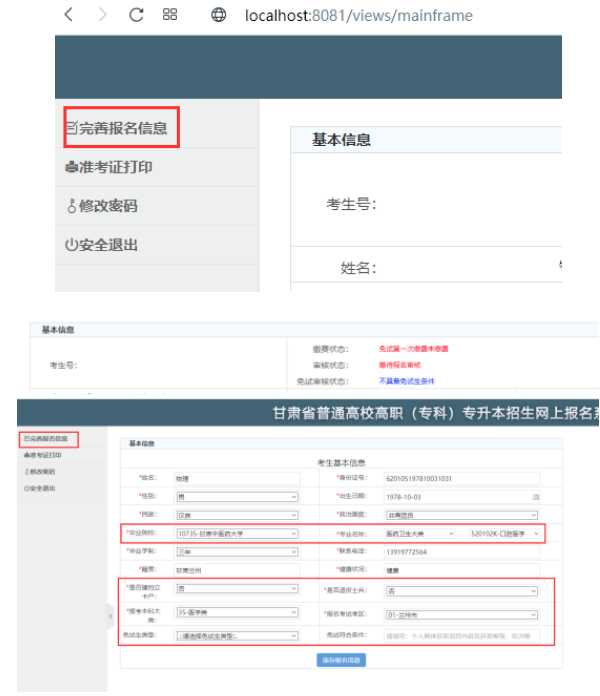
Task: Go back with the browser back arrow
Action: [68, 15]
